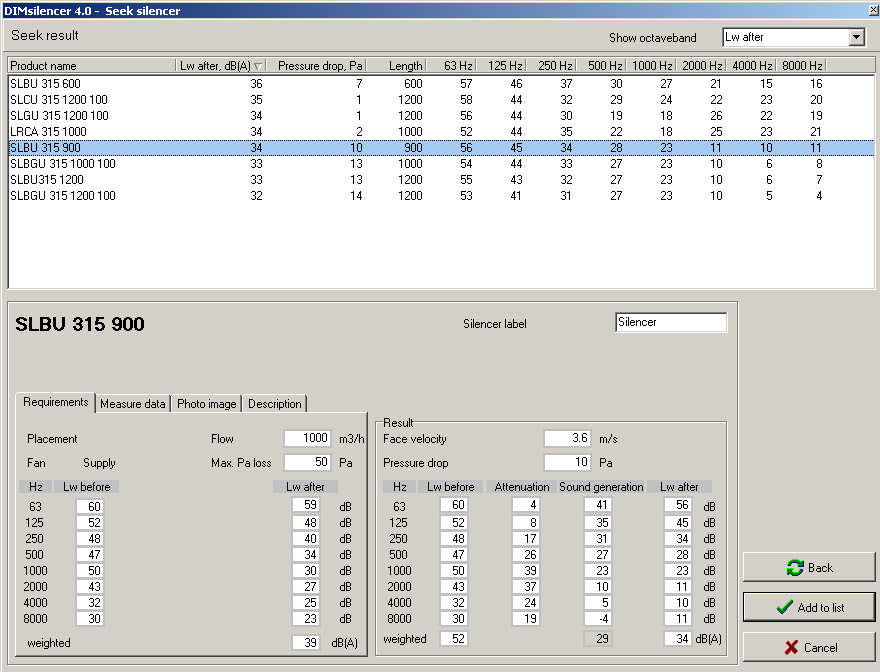Image resolution: width=880 pixels, height=672 pixels.
Task: Select row LRCA 315 1000
Action: (x=441, y=131)
